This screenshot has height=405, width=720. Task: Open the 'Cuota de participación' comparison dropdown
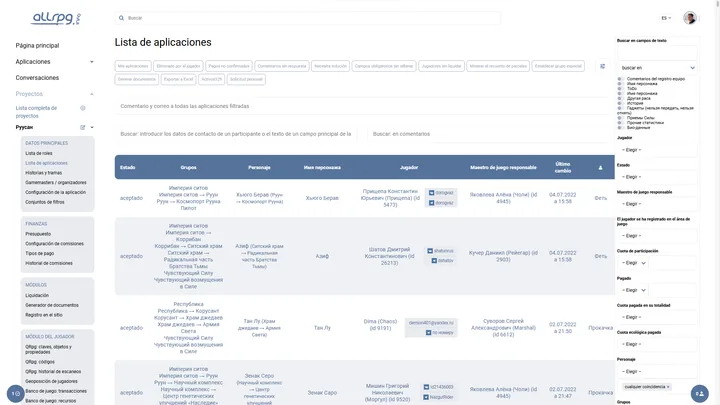[x=633, y=263]
